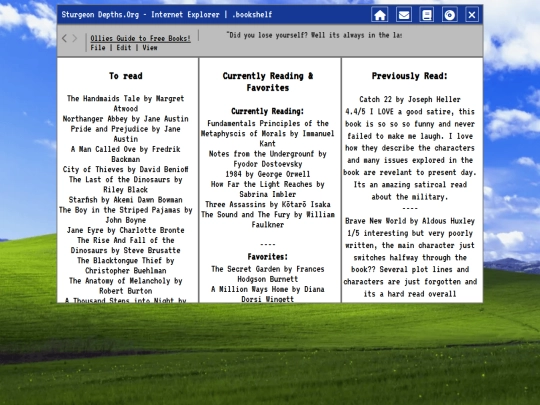Viewport: 540px width, 405px height.
Task: Select 'A Man Called Ove' entry
Action: tap(126, 154)
